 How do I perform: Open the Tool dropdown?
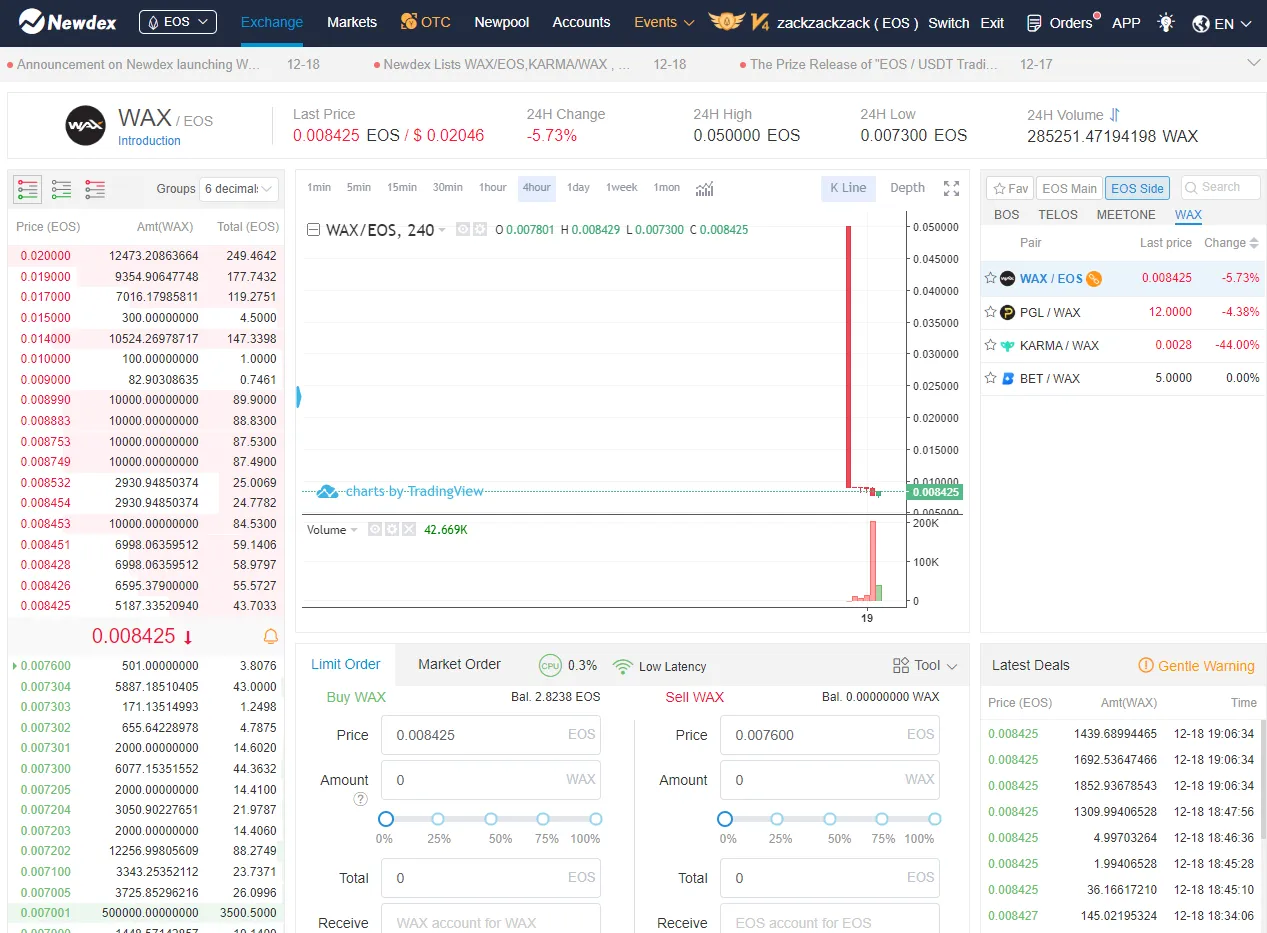(x=924, y=665)
